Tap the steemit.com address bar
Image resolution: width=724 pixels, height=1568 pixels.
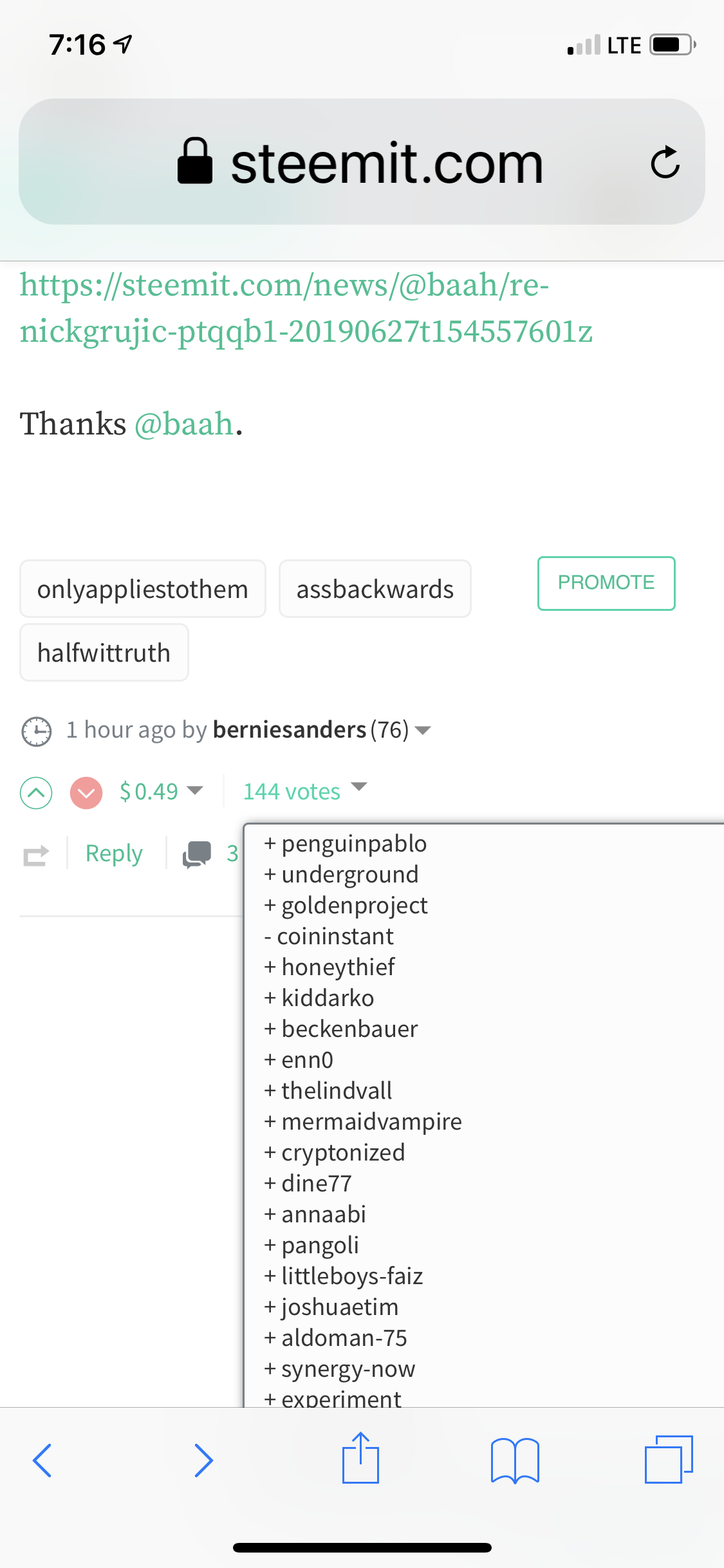pyautogui.click(x=362, y=162)
